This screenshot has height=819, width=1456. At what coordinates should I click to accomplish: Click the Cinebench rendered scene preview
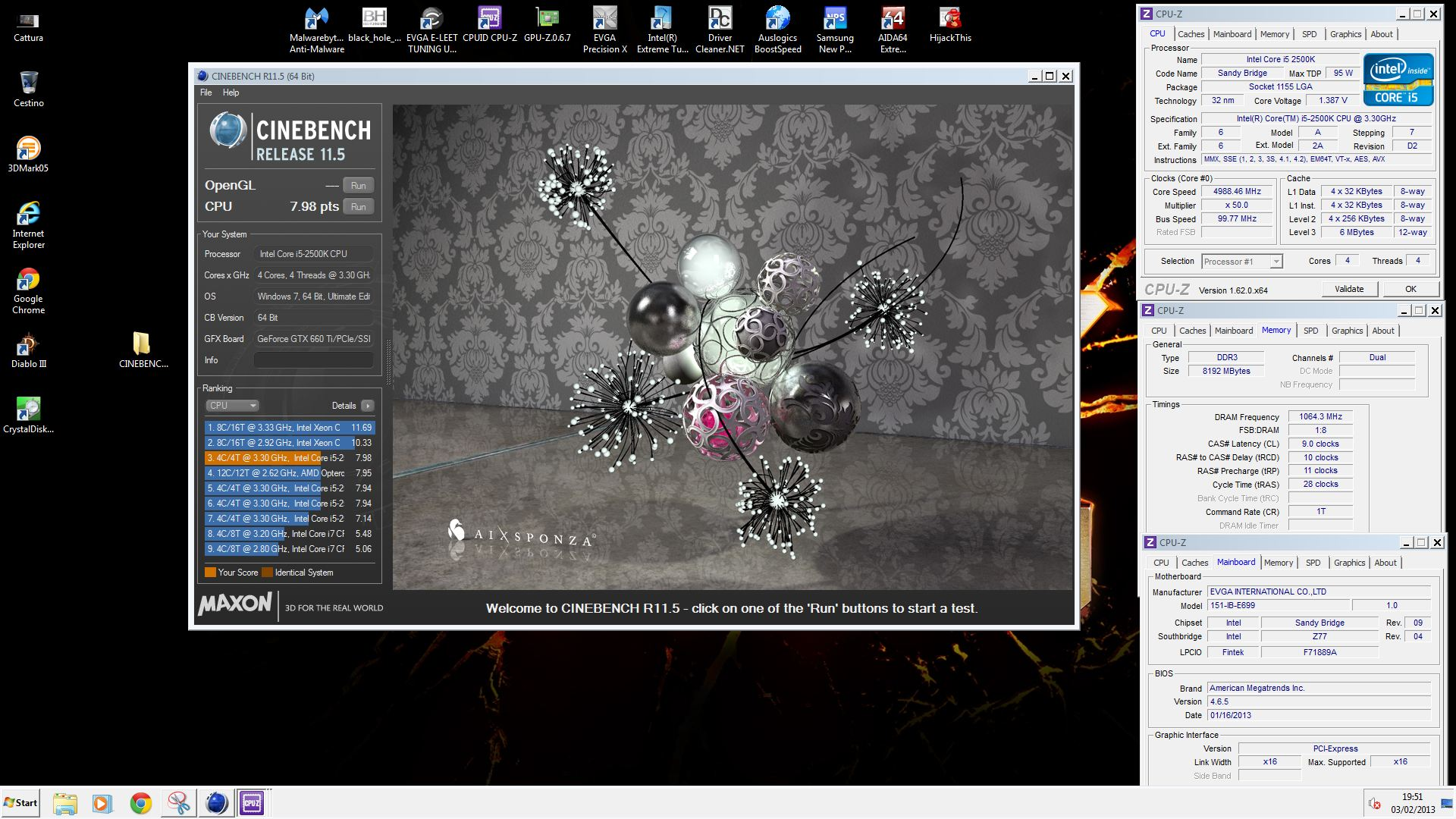(x=733, y=347)
